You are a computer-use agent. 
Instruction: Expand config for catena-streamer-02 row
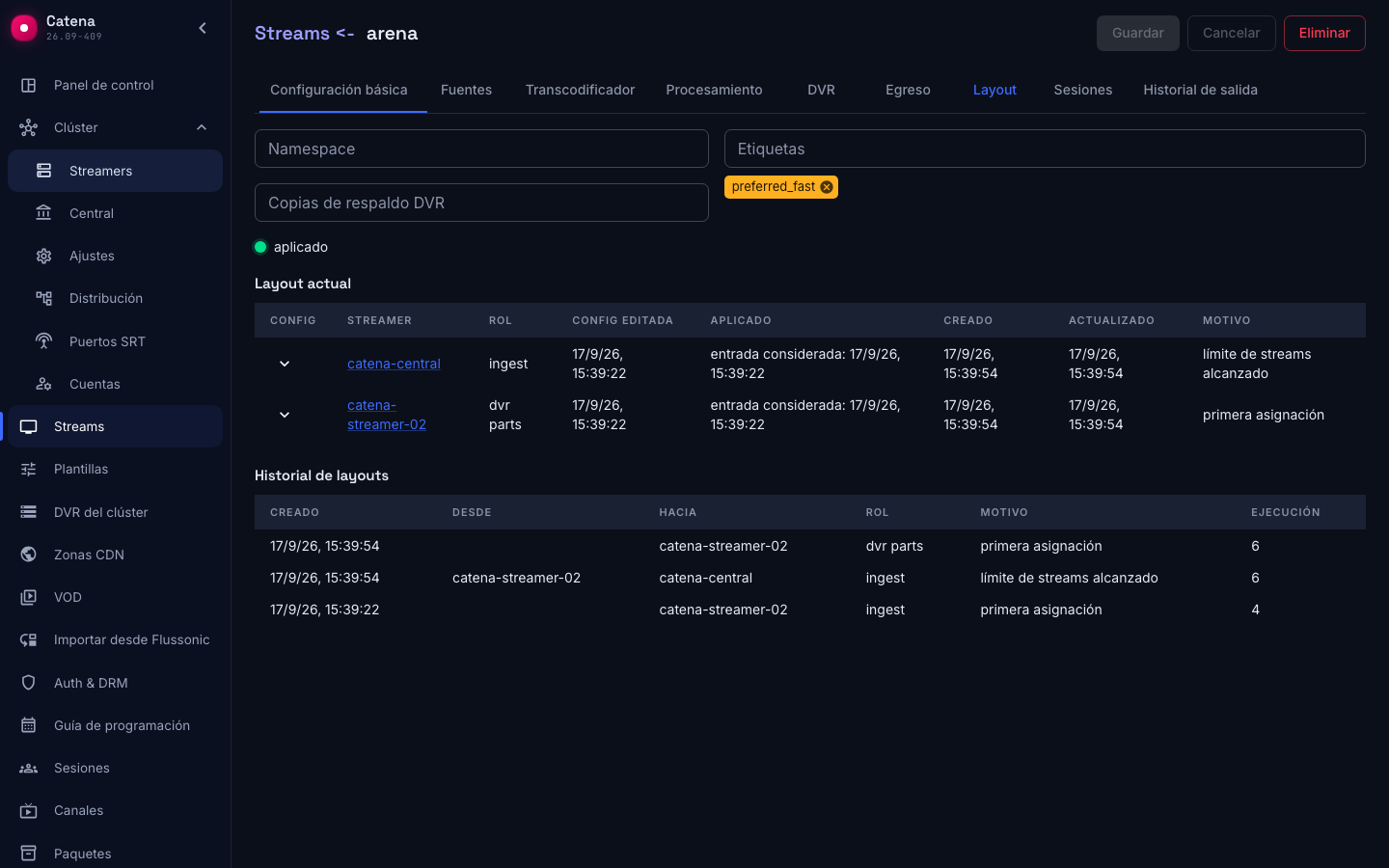[285, 415]
